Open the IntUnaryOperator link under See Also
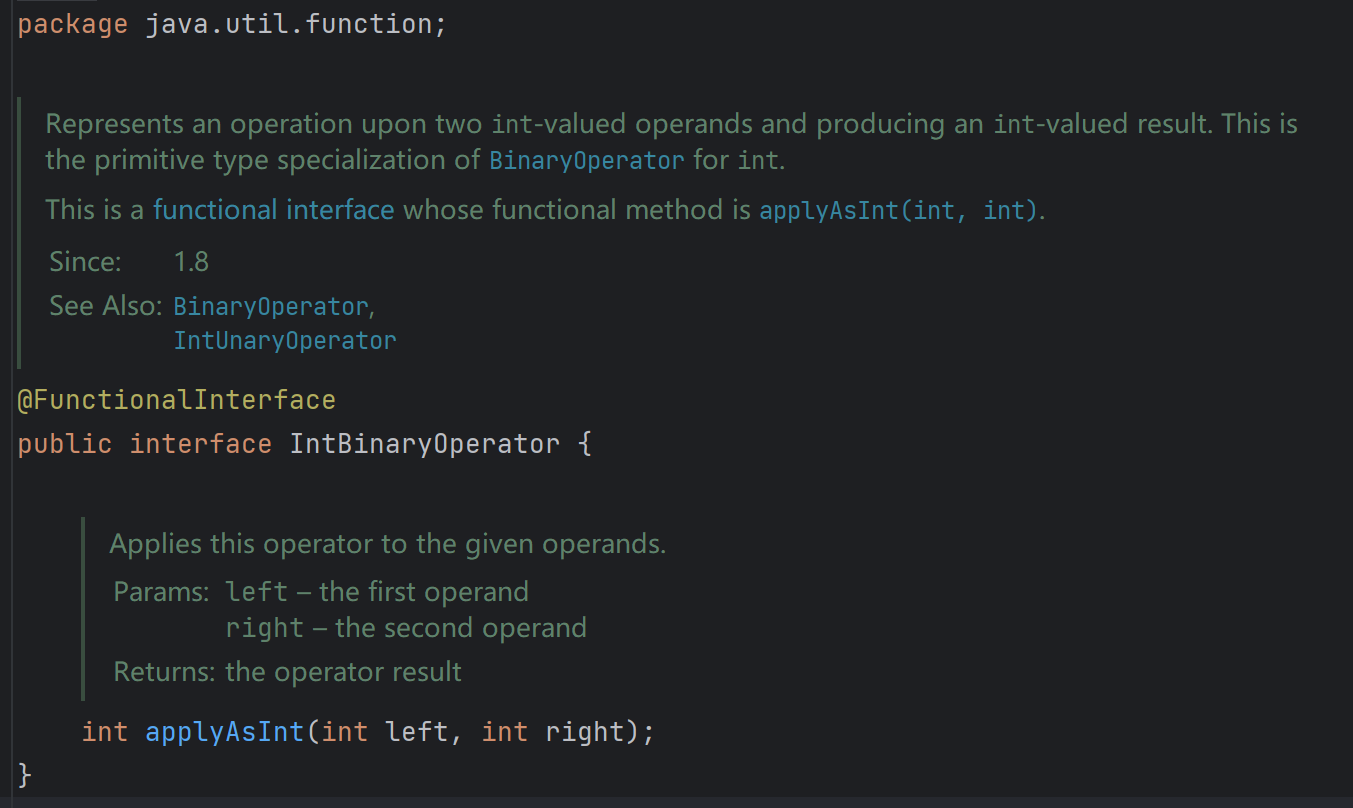1353x808 pixels. tap(285, 341)
